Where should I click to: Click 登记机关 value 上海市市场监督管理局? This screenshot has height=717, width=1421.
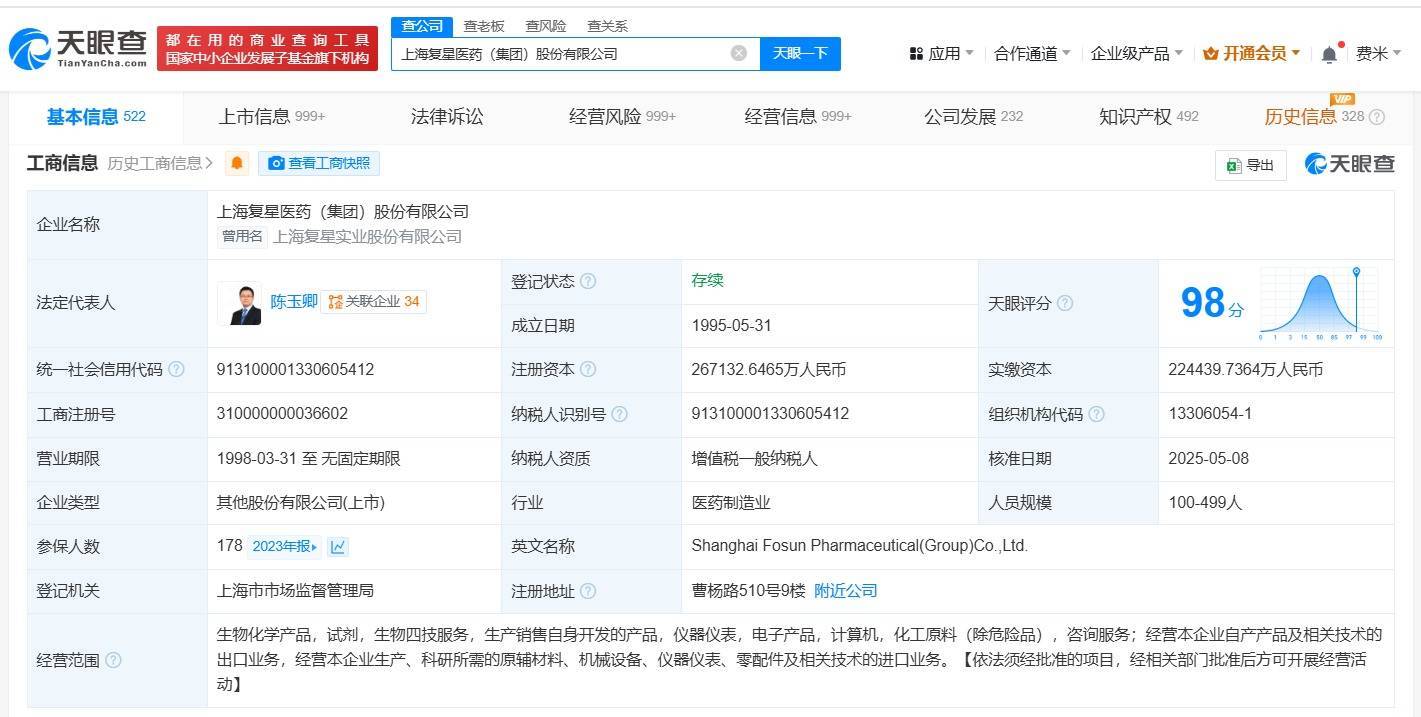(x=295, y=591)
